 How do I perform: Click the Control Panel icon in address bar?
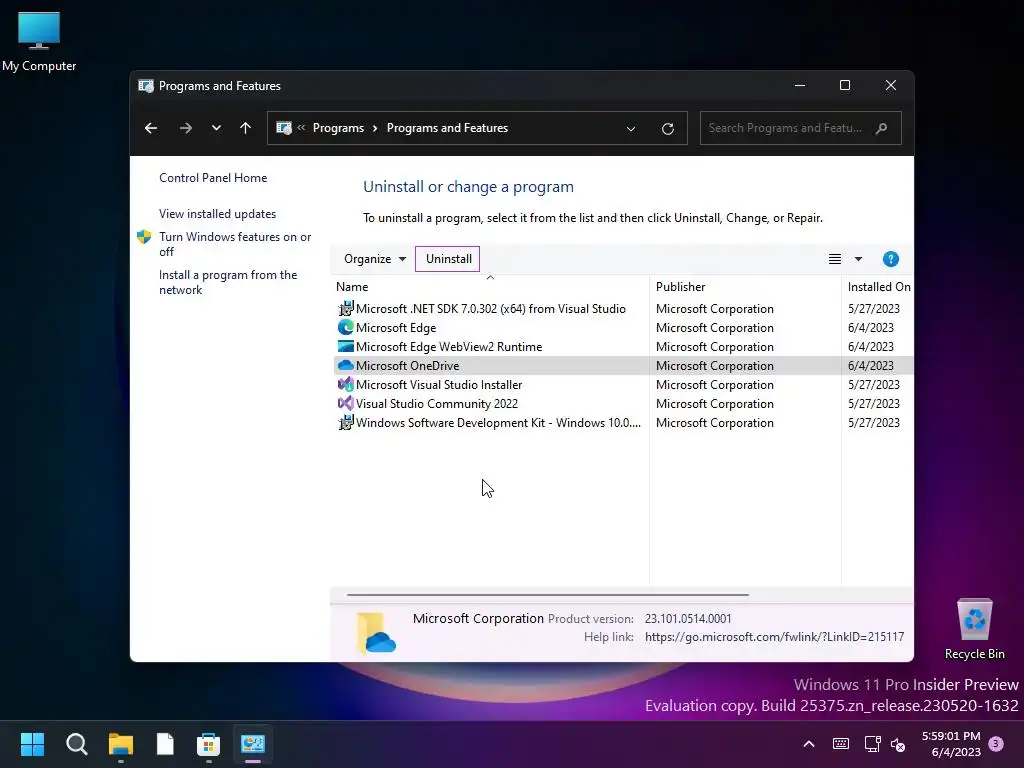[x=283, y=128]
